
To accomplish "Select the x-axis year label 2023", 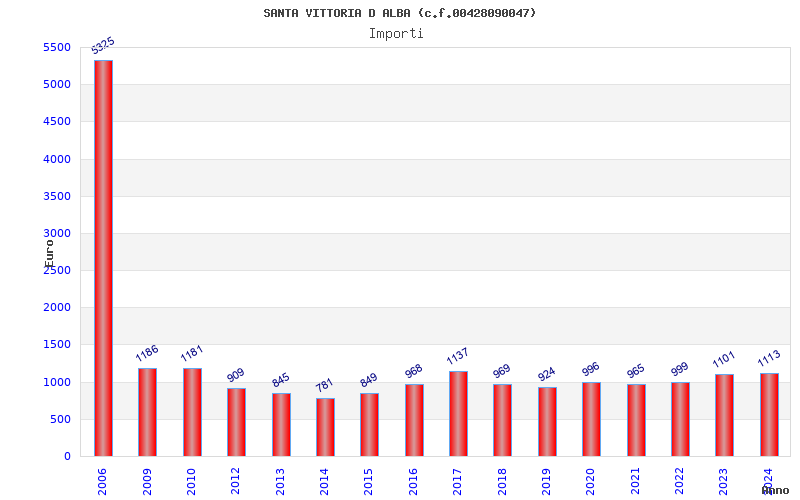I will pos(724,482).
